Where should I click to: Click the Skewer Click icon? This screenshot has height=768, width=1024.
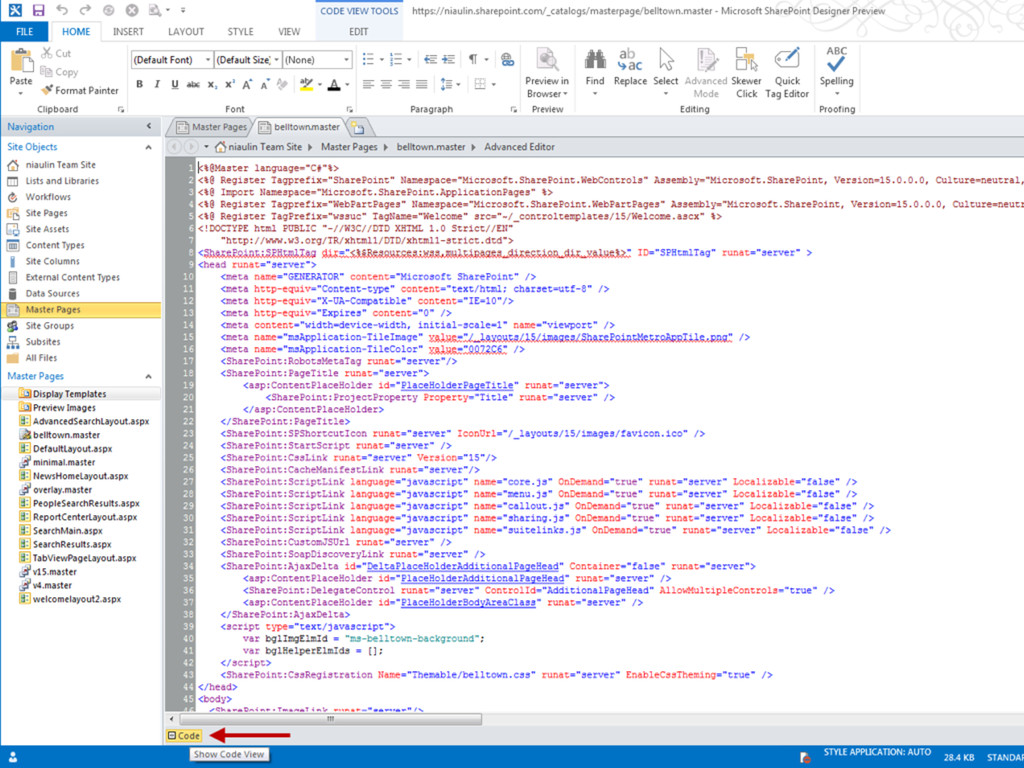pyautogui.click(x=746, y=59)
